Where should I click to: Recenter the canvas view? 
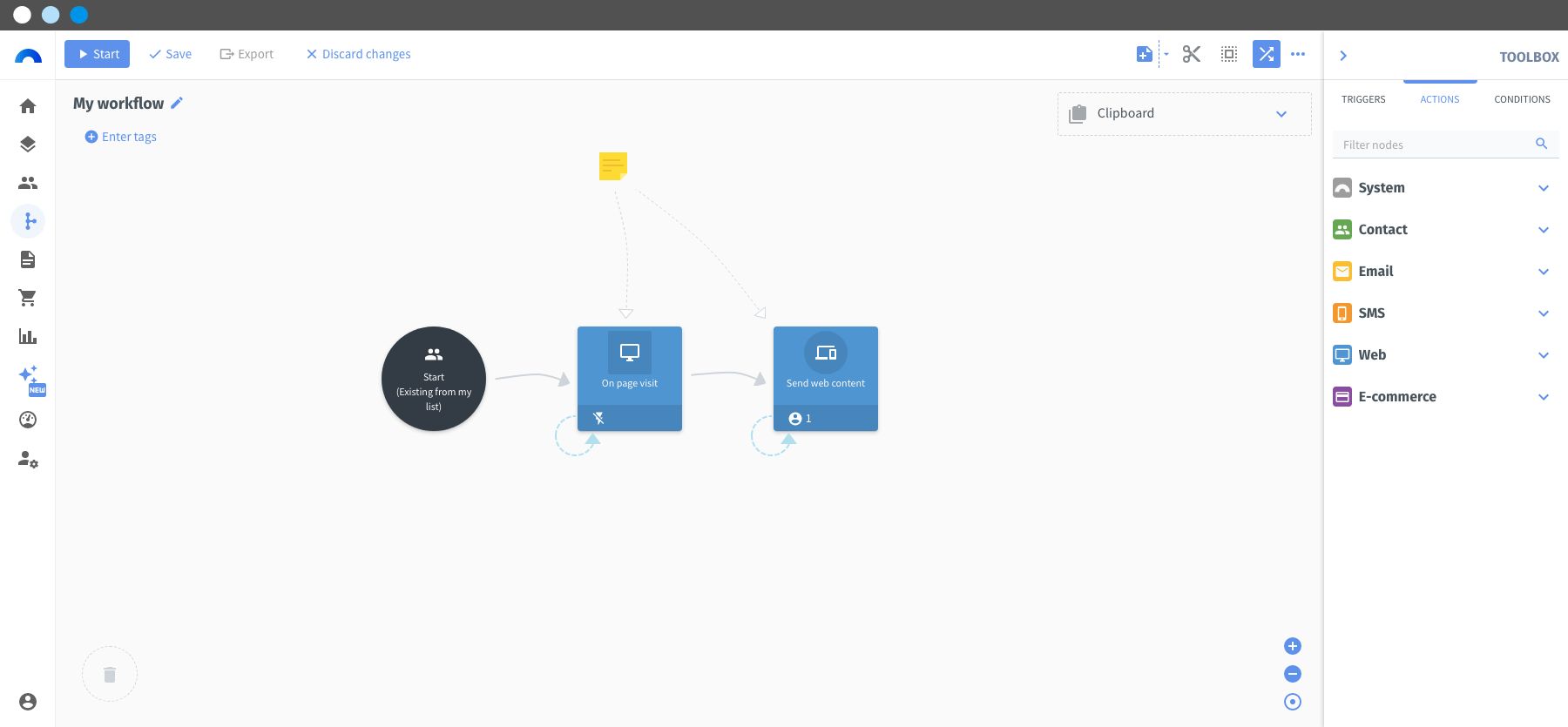1293,702
